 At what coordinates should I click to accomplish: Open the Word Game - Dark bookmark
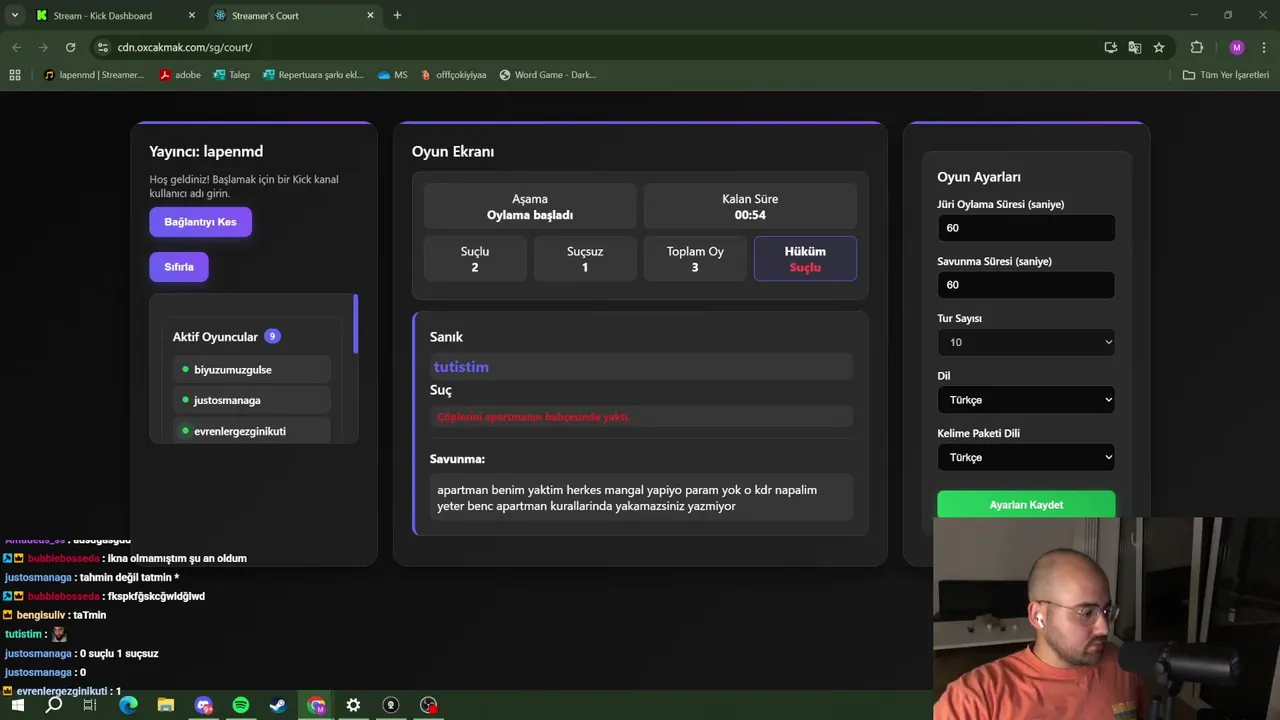click(548, 75)
